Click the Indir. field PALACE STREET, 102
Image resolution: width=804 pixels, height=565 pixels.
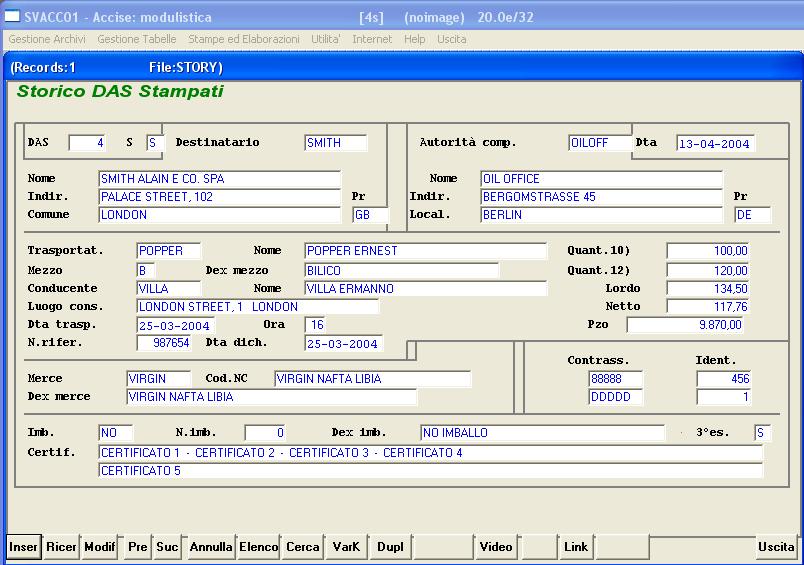[x=219, y=197]
